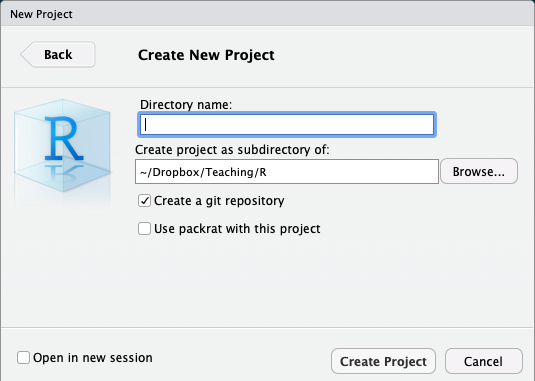Image resolution: width=535 pixels, height=381 pixels.
Task: Click the Open in new session label text
Action: click(x=93, y=358)
